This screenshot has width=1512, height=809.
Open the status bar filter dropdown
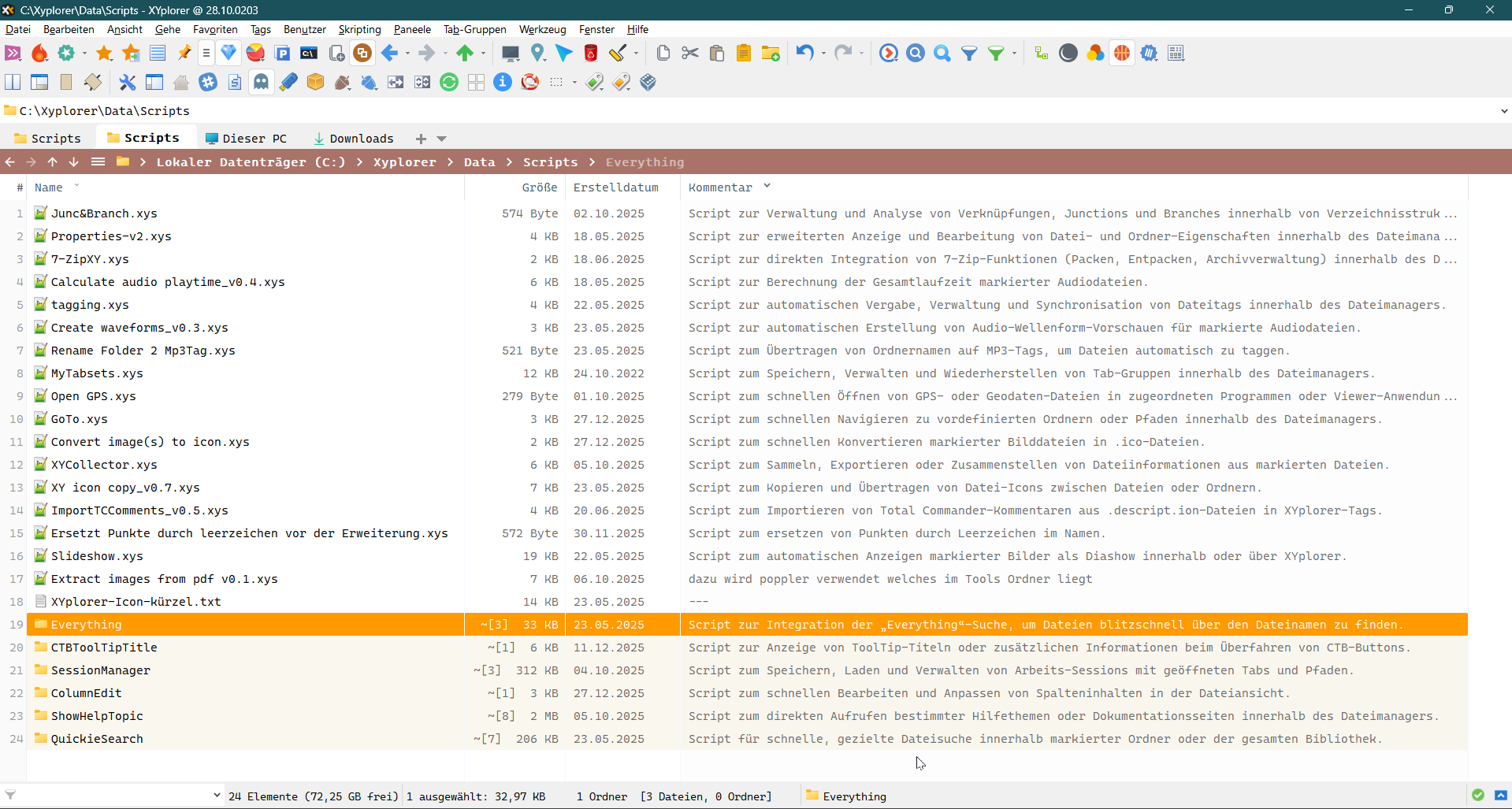[x=217, y=796]
